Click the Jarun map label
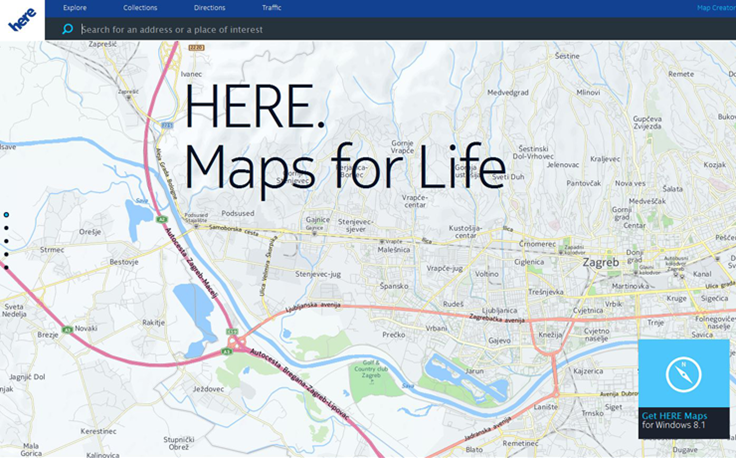736x458 pixels. 475,371
